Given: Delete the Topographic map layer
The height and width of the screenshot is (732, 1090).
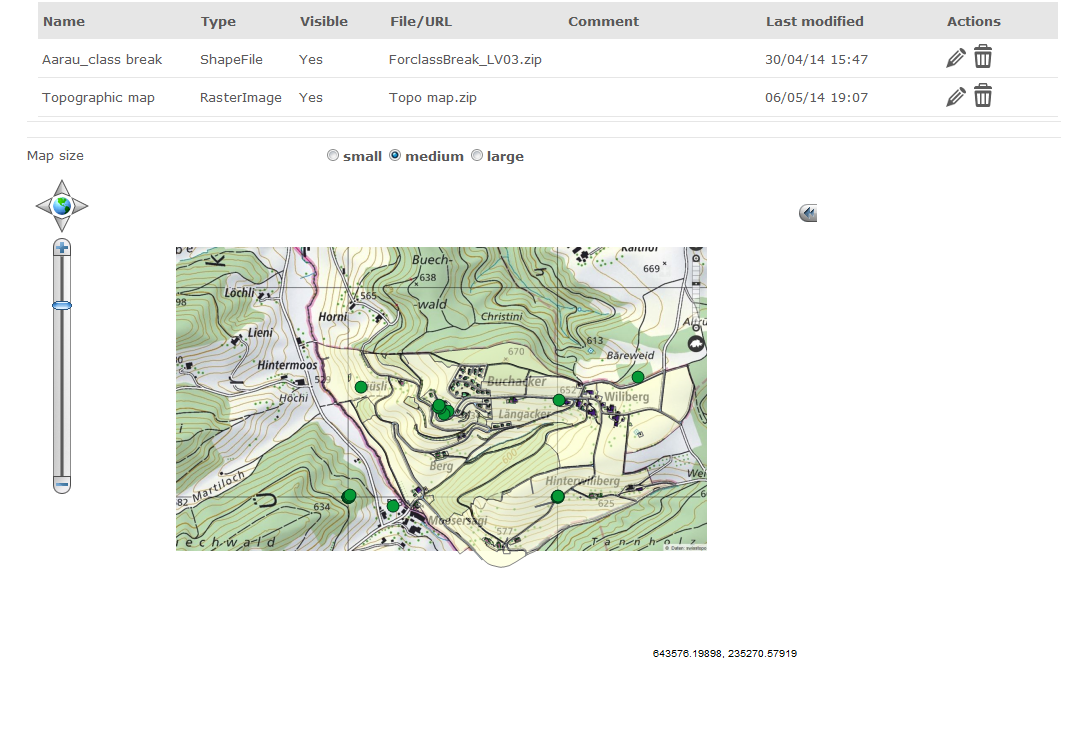Looking at the screenshot, I should (983, 95).
